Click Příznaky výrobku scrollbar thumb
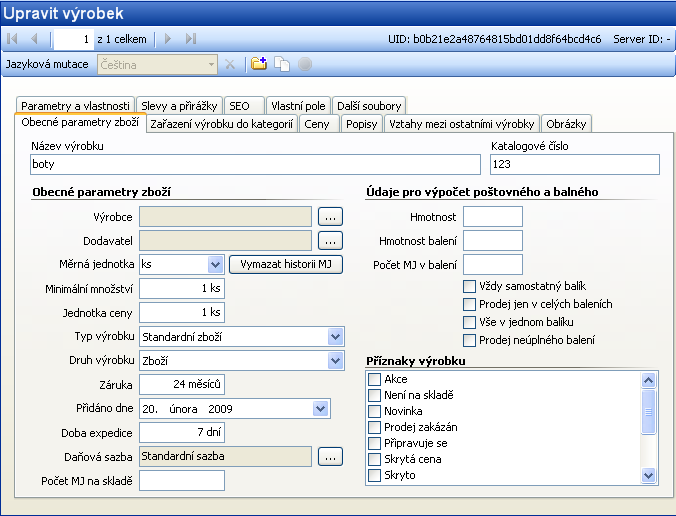Viewport: 676px width, 516px height. [648, 412]
